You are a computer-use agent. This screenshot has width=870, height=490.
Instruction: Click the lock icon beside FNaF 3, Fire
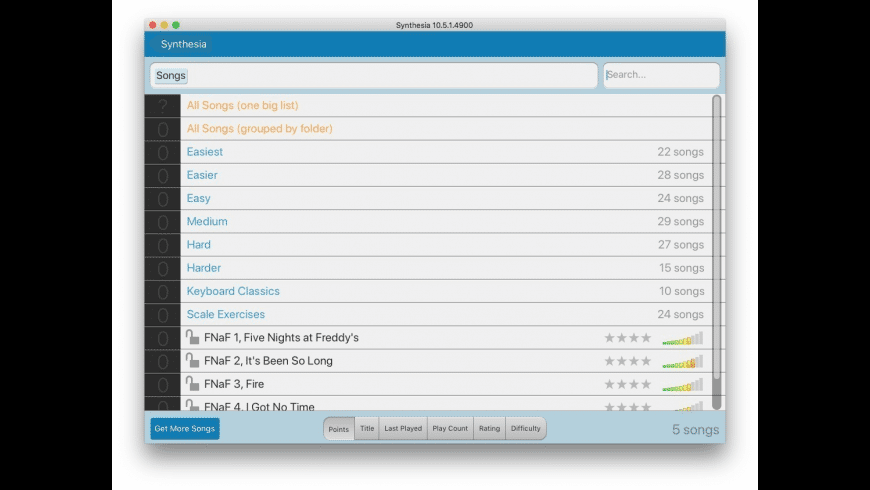click(x=192, y=383)
